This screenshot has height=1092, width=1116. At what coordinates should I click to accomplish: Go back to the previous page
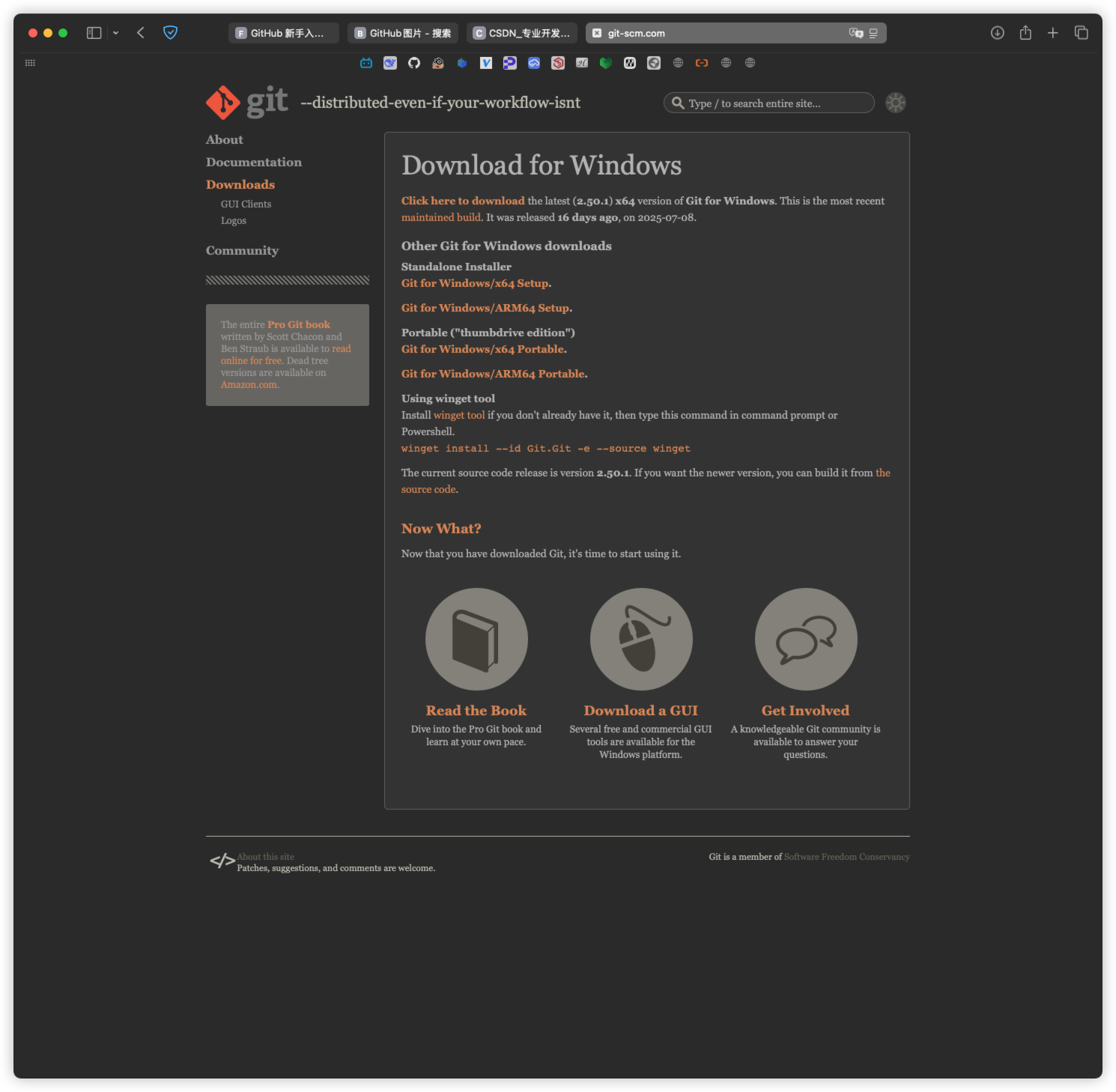[x=141, y=33]
